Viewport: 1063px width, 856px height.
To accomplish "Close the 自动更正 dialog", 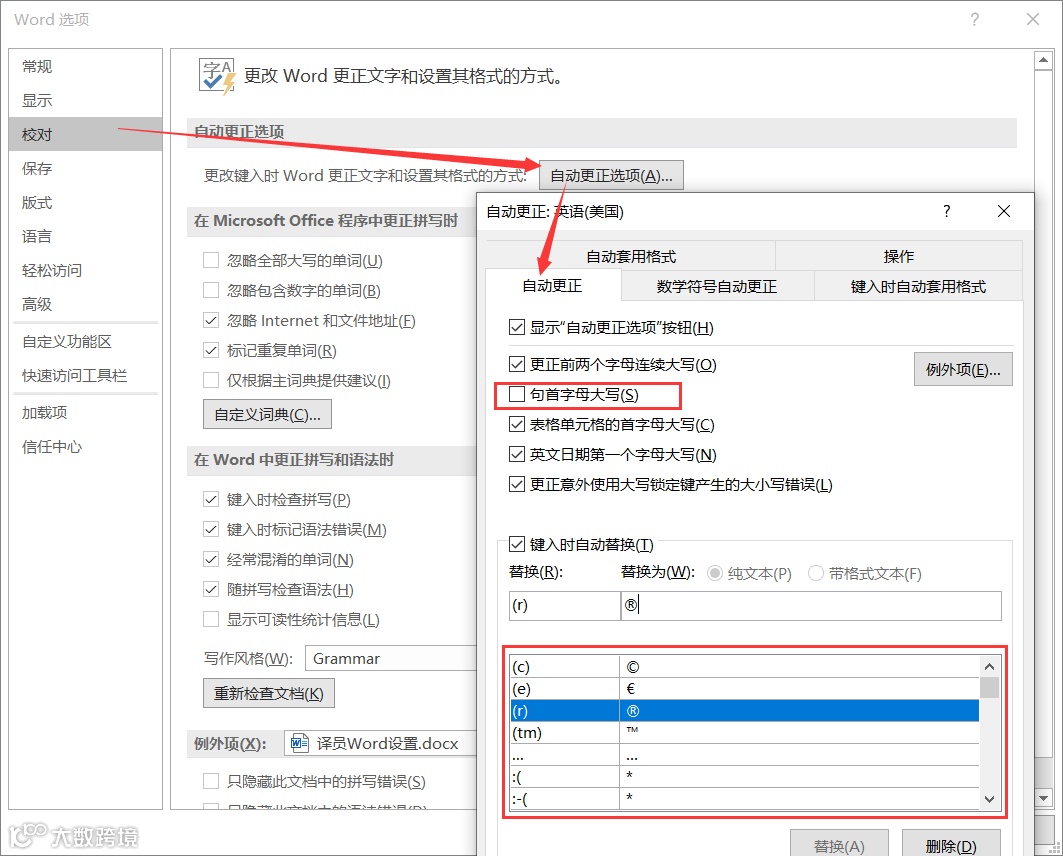I will pos(1004,211).
